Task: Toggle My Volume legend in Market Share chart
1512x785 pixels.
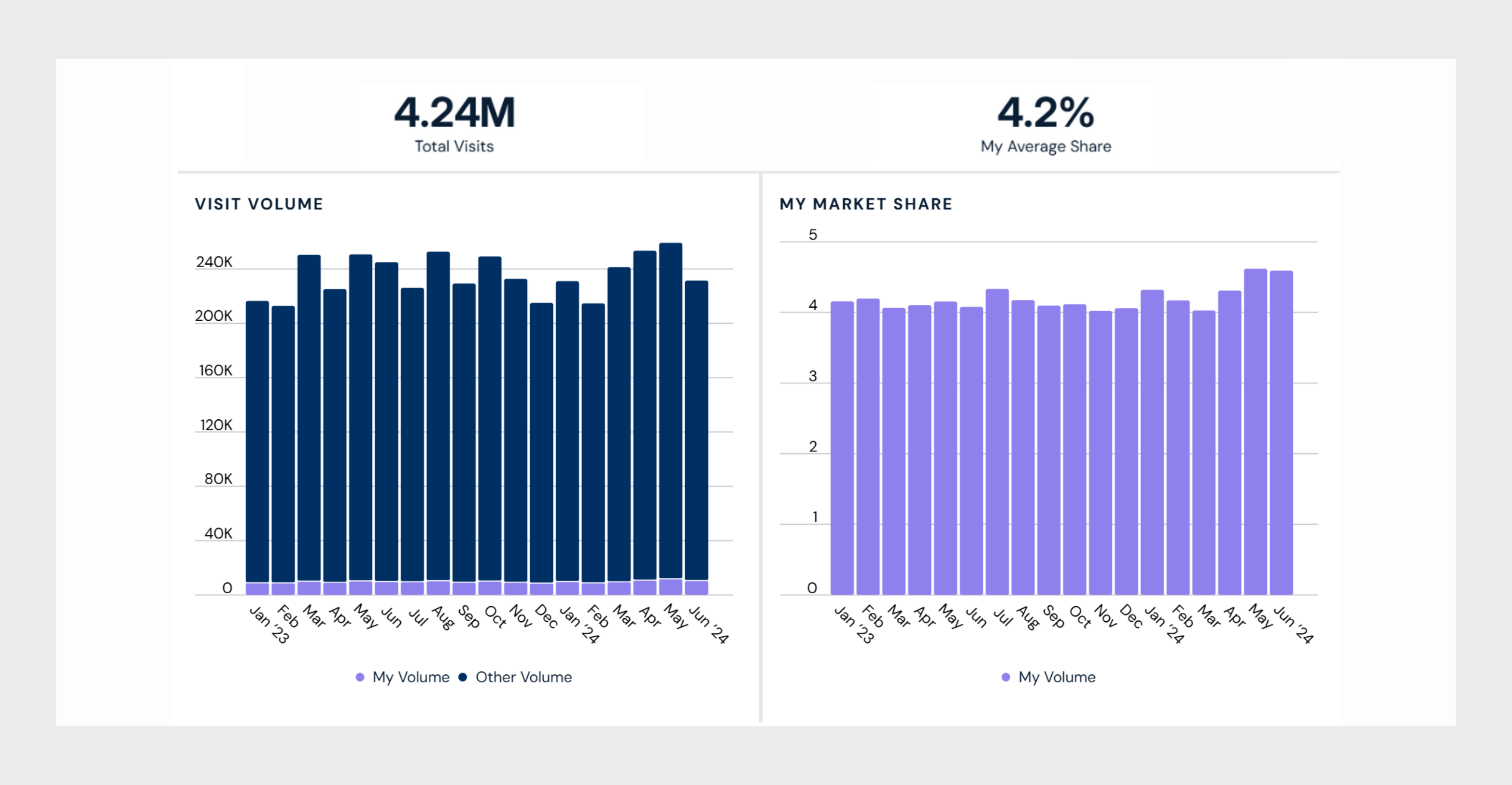Action: [1048, 677]
